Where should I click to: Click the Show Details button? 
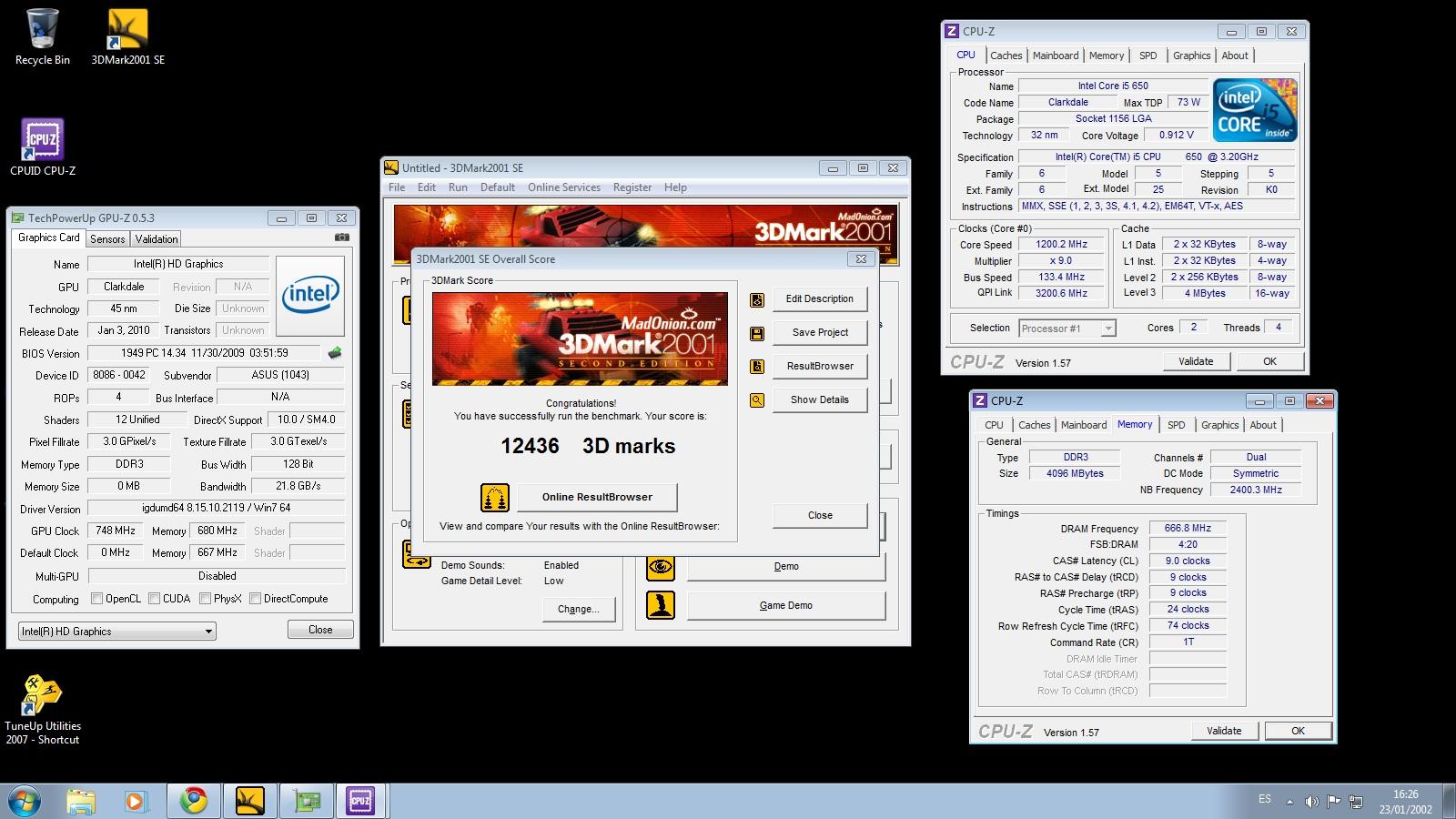point(820,400)
